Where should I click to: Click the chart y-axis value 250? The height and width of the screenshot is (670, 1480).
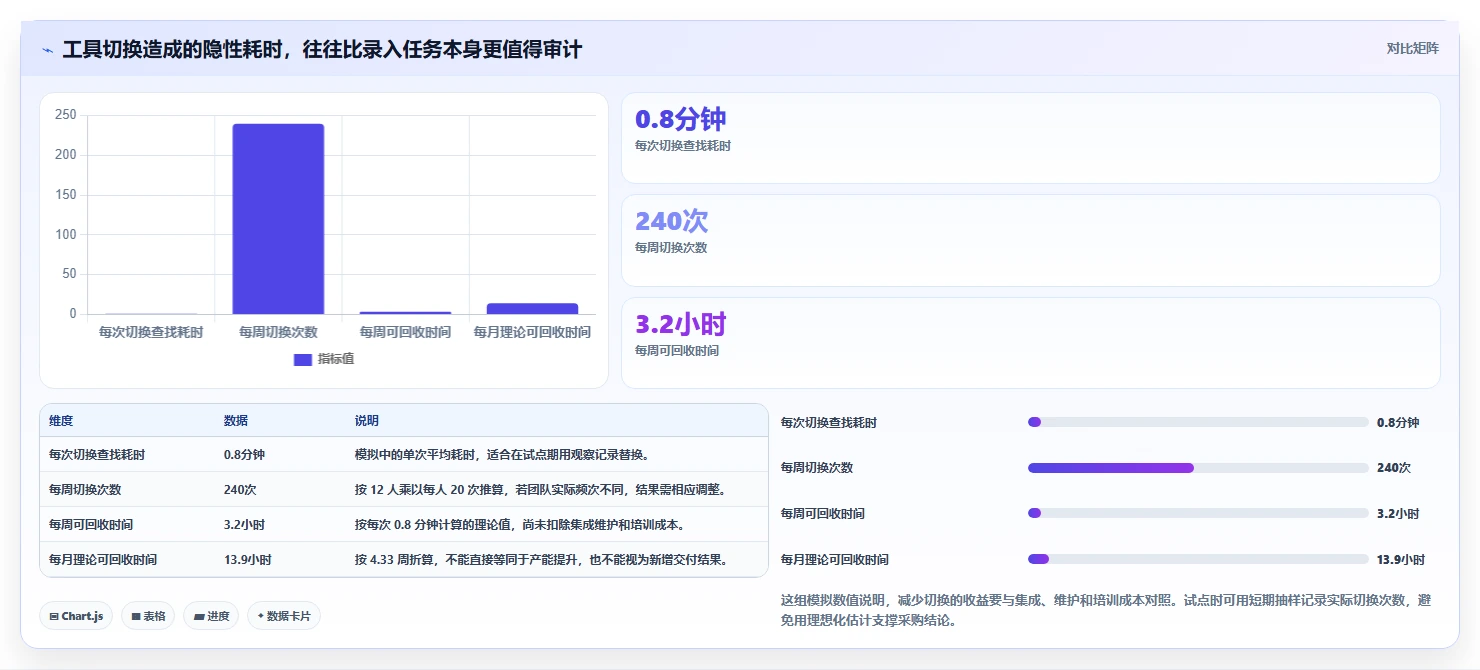pyautogui.click(x=66, y=115)
